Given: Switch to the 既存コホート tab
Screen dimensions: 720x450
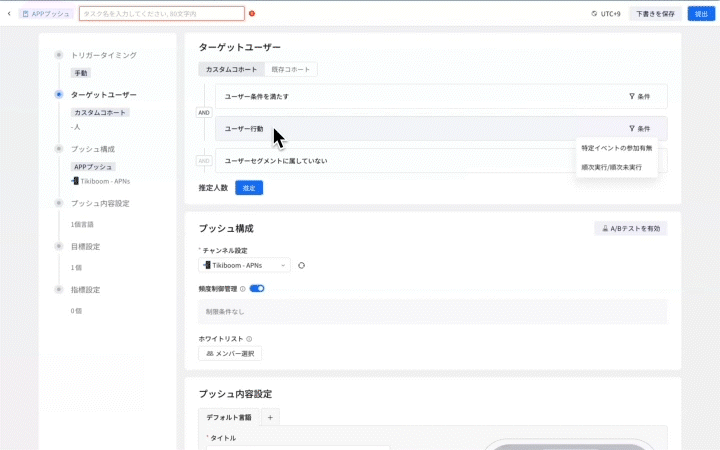Looking at the screenshot, I should click(x=291, y=69).
